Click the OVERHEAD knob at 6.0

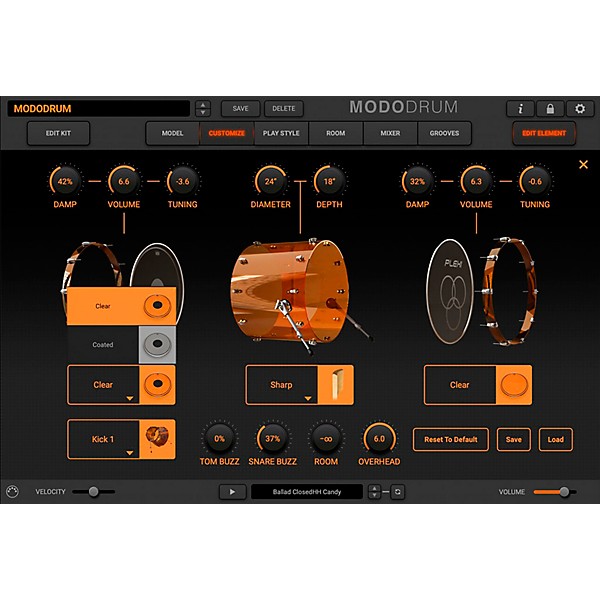tap(379, 439)
